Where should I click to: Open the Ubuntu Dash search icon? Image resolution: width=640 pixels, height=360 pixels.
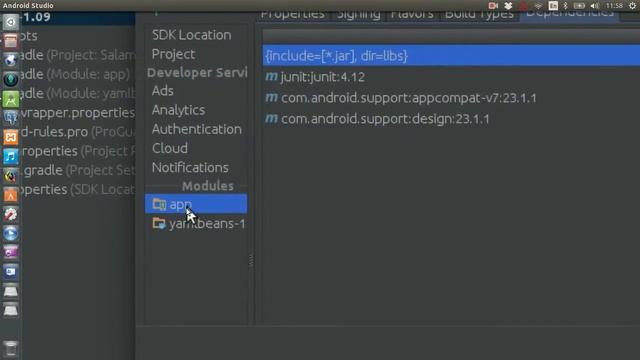click(11, 22)
